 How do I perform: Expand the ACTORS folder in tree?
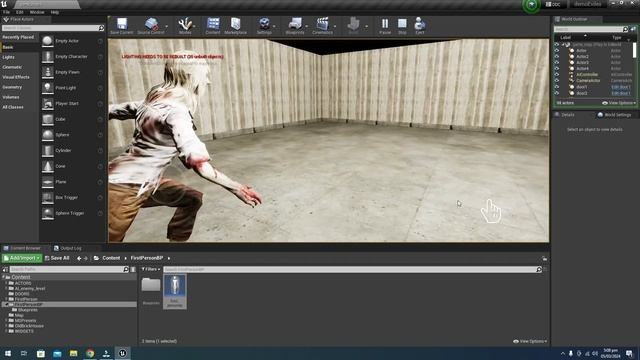tap(6, 283)
